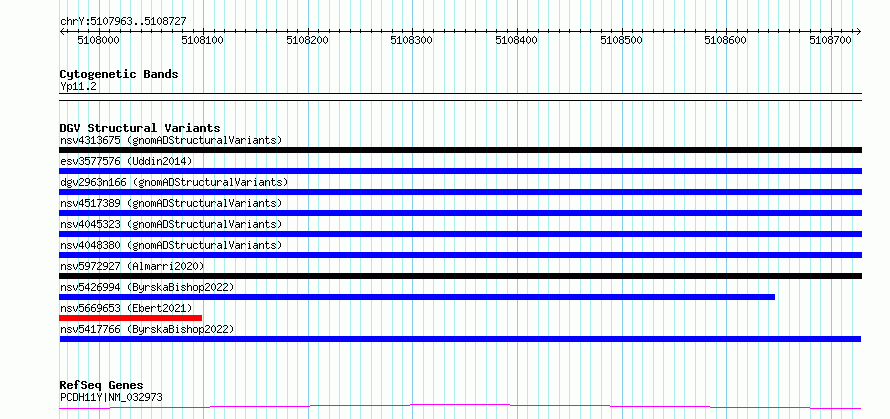
Task: Select ruler position 5108700
Action: [830, 40]
